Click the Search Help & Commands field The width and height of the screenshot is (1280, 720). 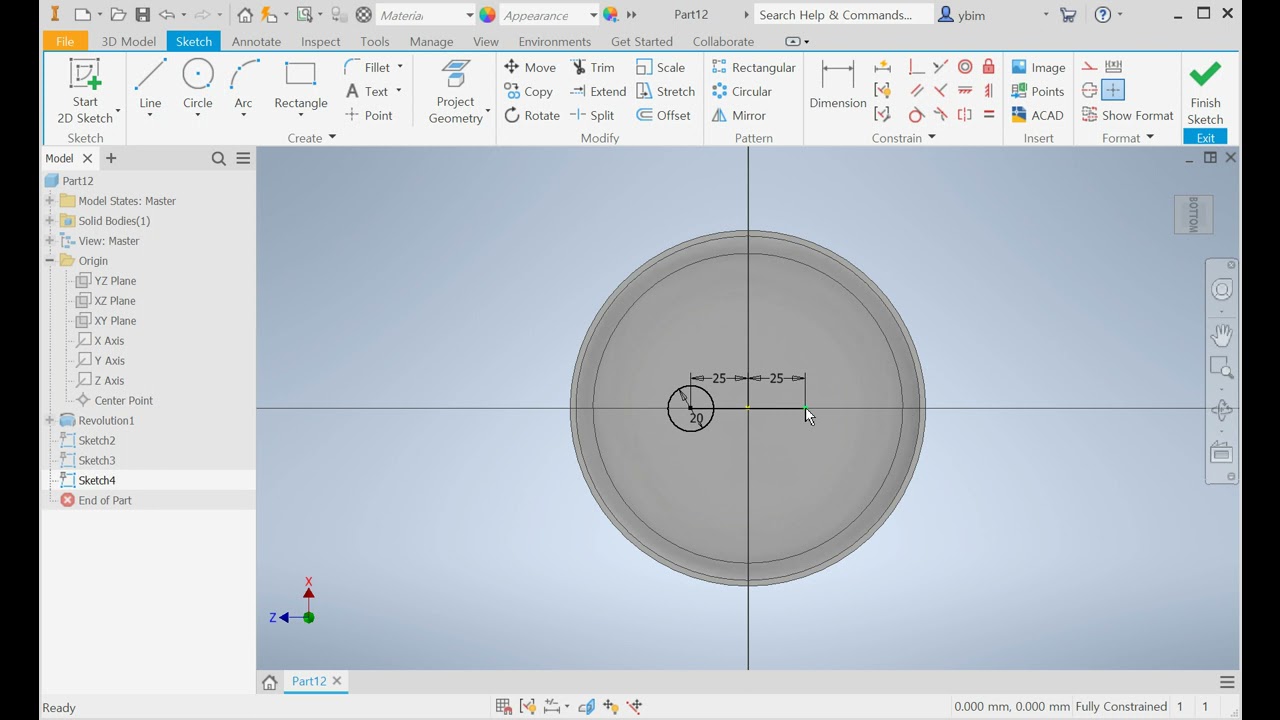tap(844, 15)
